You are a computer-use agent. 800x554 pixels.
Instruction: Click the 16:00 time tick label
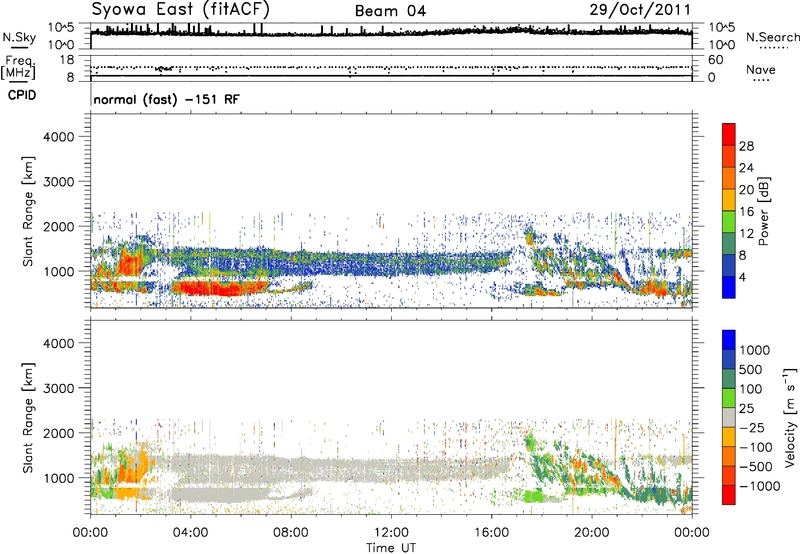click(491, 533)
